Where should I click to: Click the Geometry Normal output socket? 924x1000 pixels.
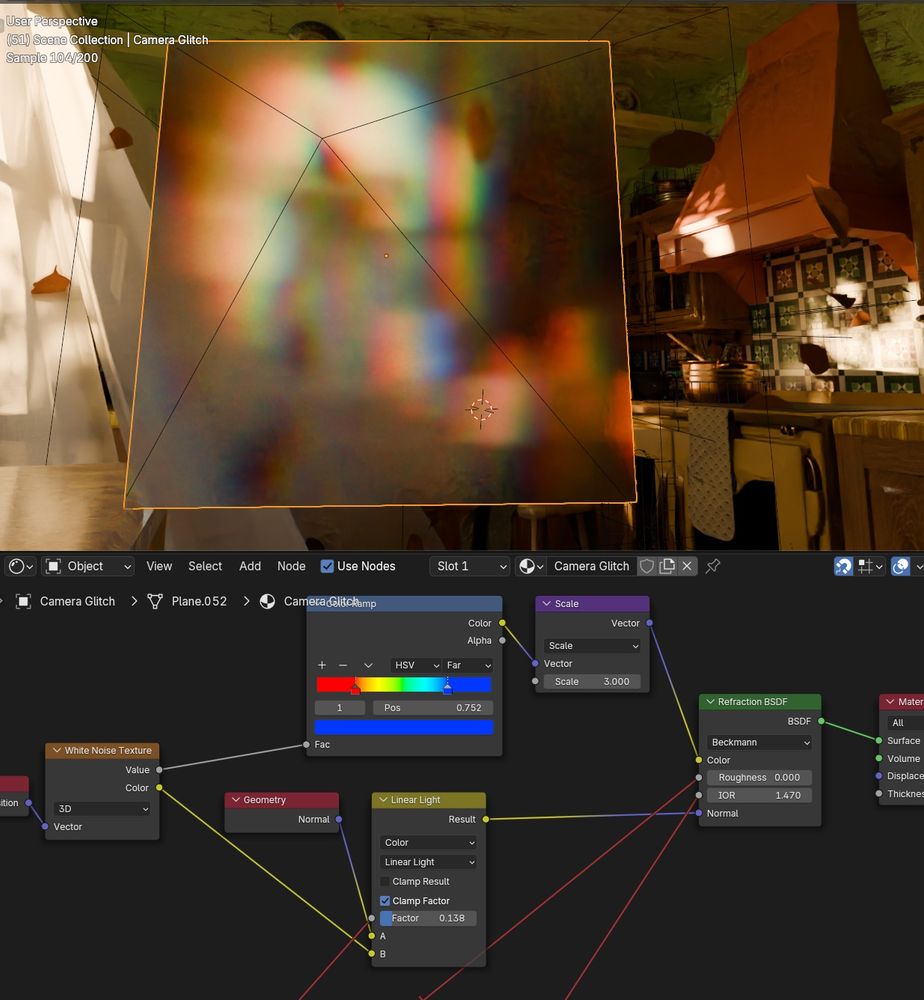tap(339, 820)
